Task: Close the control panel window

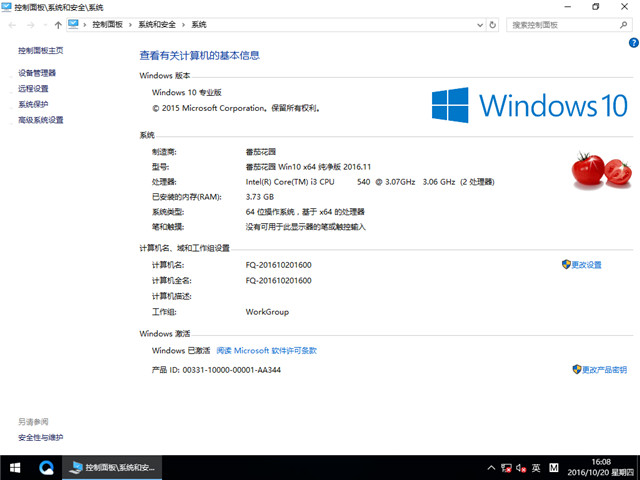Action: (x=624, y=7)
